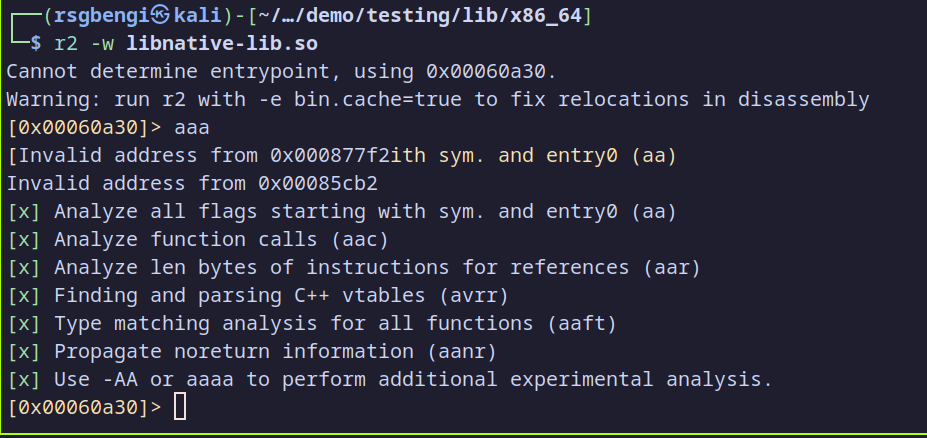Click the block cursor at r2 prompt
927x438 pixels.
[x=179, y=406]
